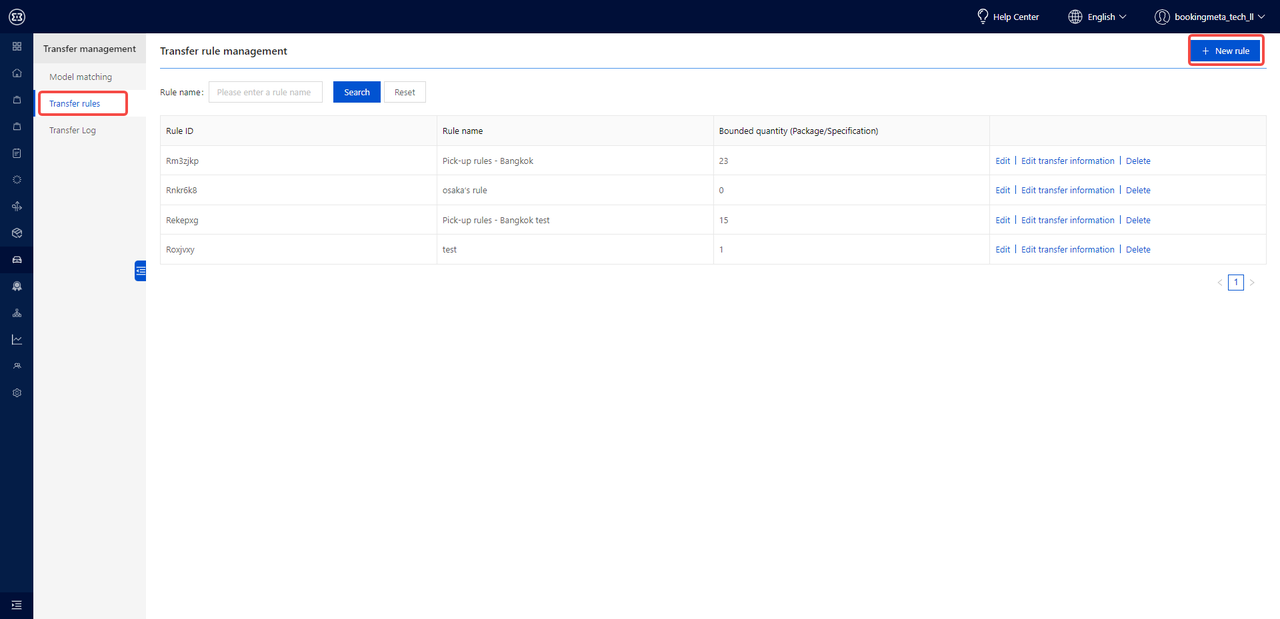Viewport: 1280px width, 619px height.
Task: Open the Transfer Log menu item
Action: 72,130
